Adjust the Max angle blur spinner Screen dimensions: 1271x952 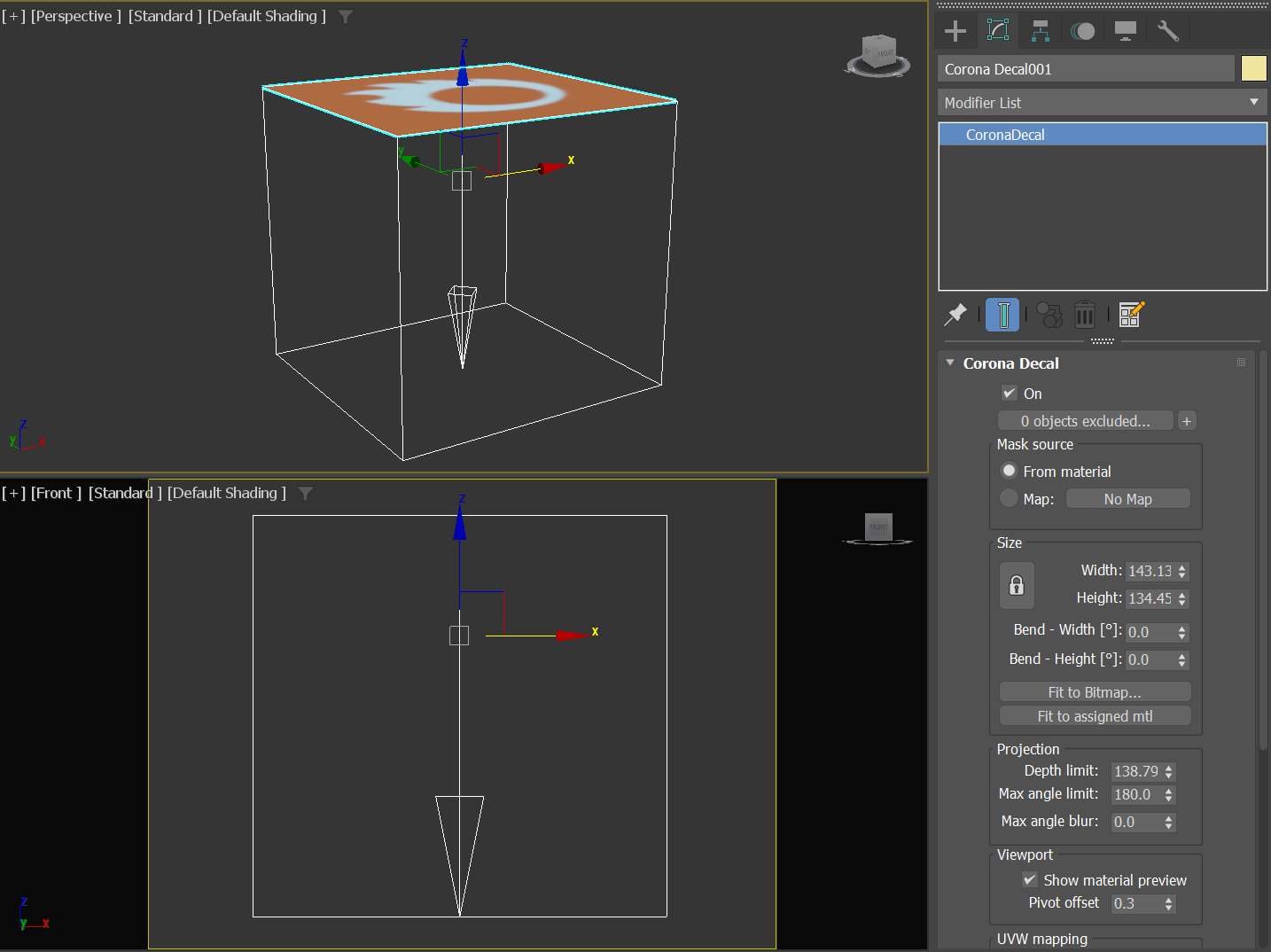1169,823
